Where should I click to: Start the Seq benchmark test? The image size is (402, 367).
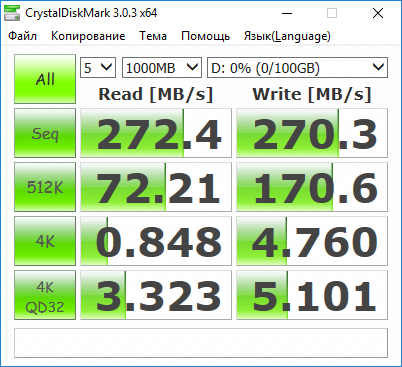click(x=45, y=133)
